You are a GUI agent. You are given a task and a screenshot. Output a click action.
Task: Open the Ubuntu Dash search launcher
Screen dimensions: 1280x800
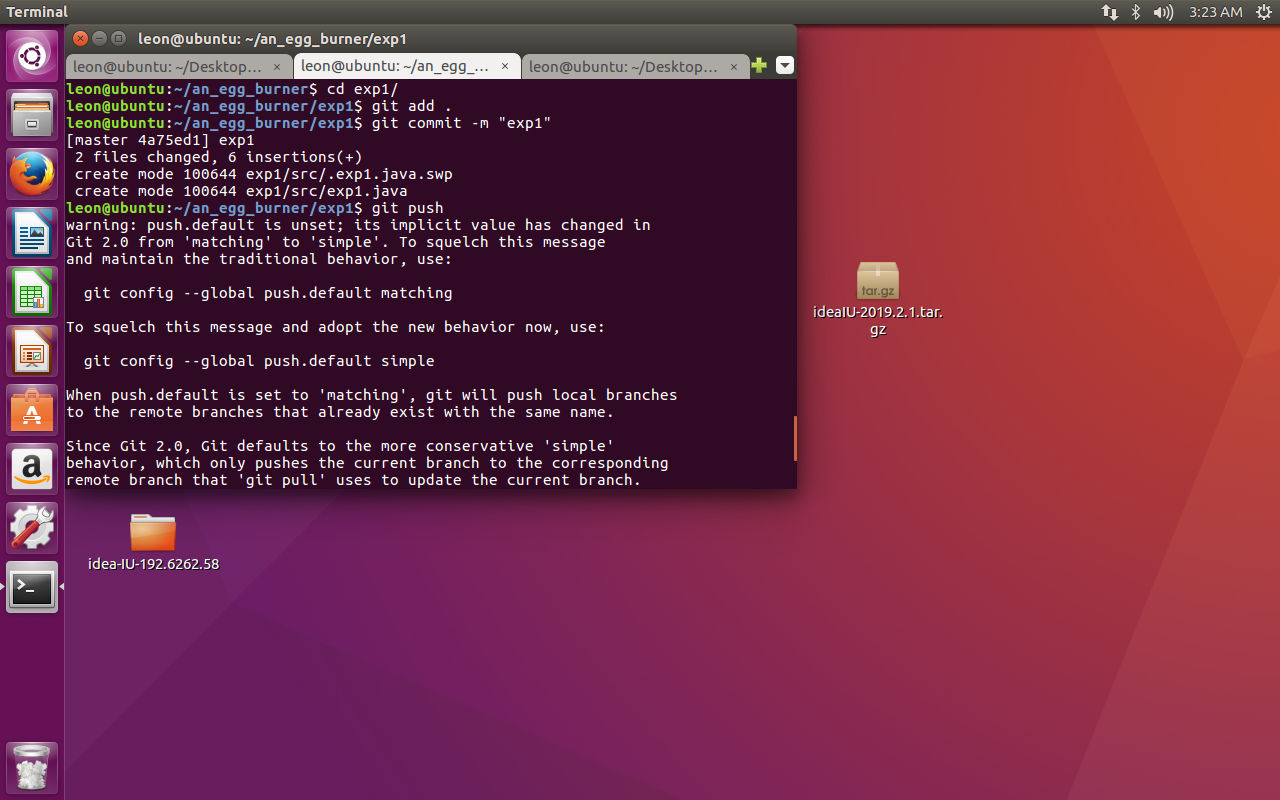pos(32,56)
